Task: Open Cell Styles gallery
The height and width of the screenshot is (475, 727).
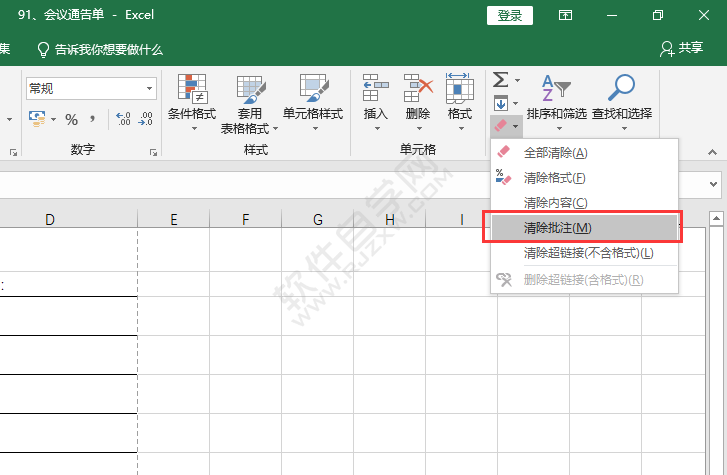Action: click(x=313, y=103)
